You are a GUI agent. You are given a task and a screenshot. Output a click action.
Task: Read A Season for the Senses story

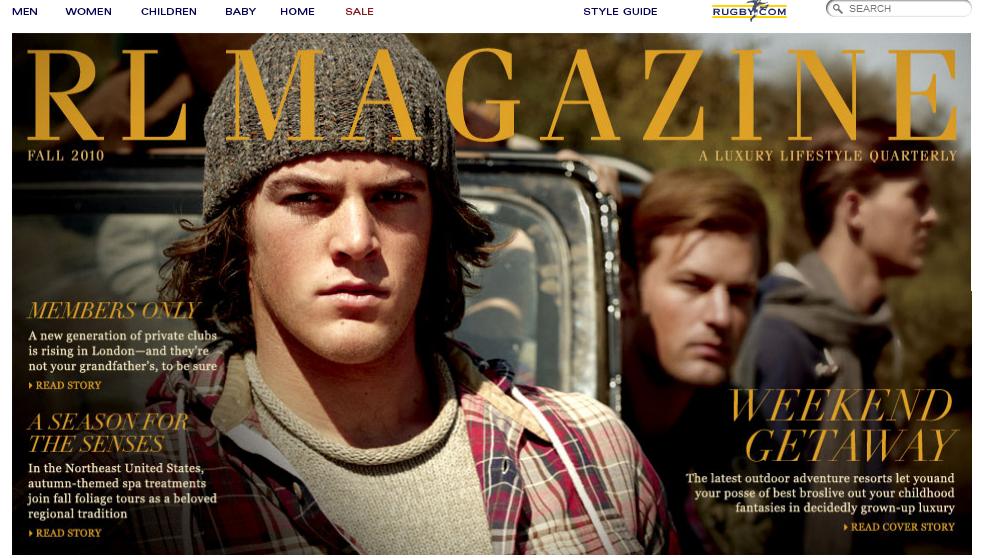coord(68,533)
